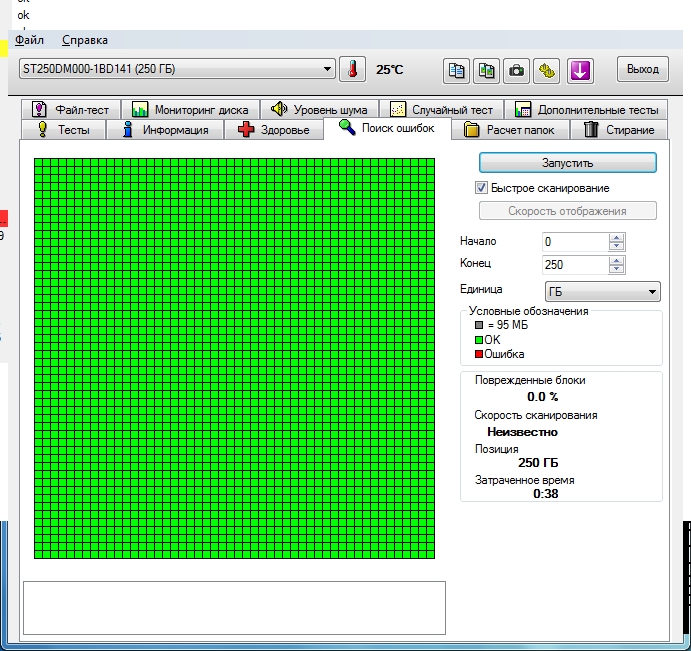Screen dimensions: 691x651
Task: Open options via the yellow gears icon
Action: (x=546, y=71)
